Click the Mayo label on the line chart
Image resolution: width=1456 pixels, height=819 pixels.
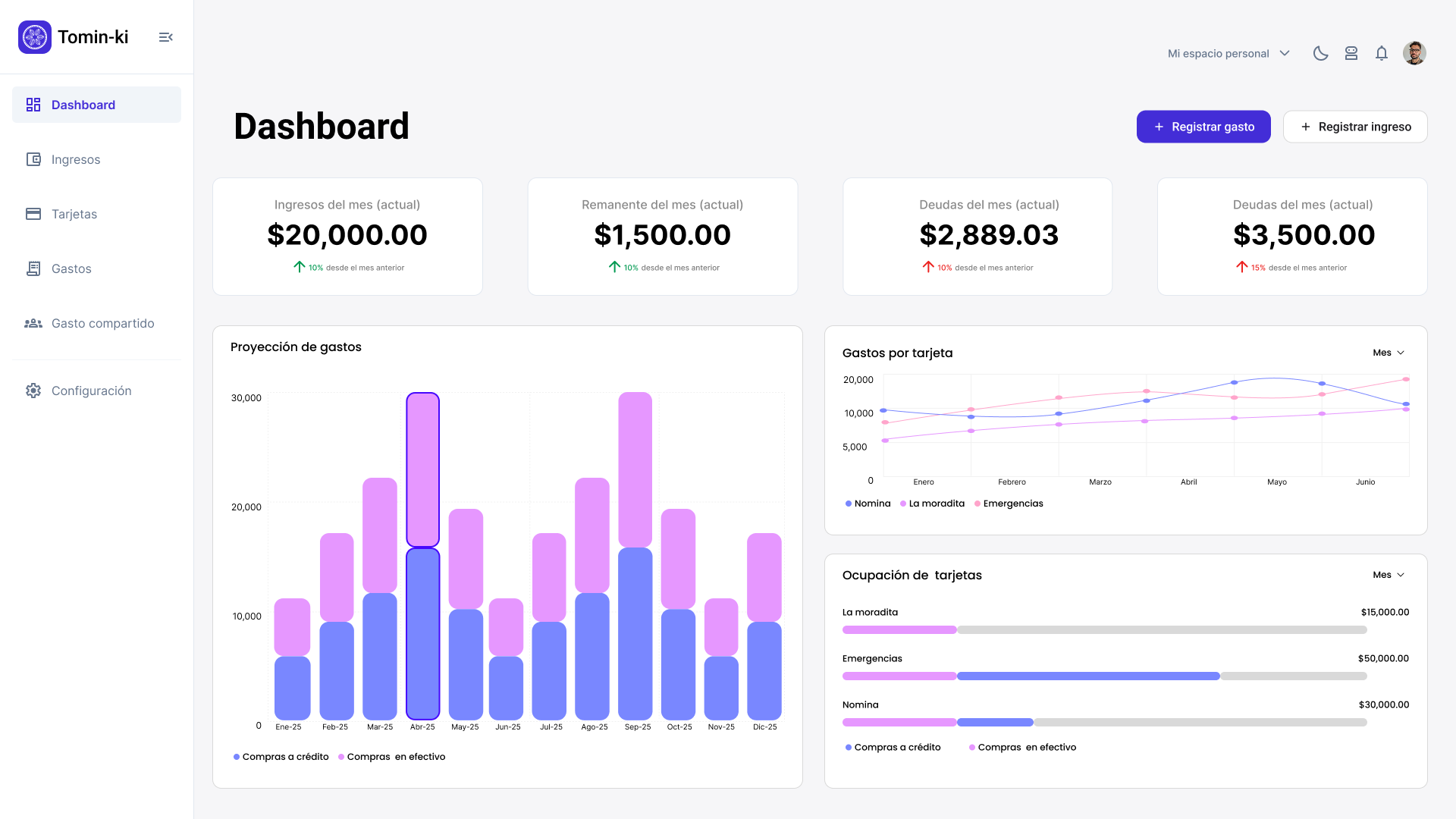point(1277,482)
